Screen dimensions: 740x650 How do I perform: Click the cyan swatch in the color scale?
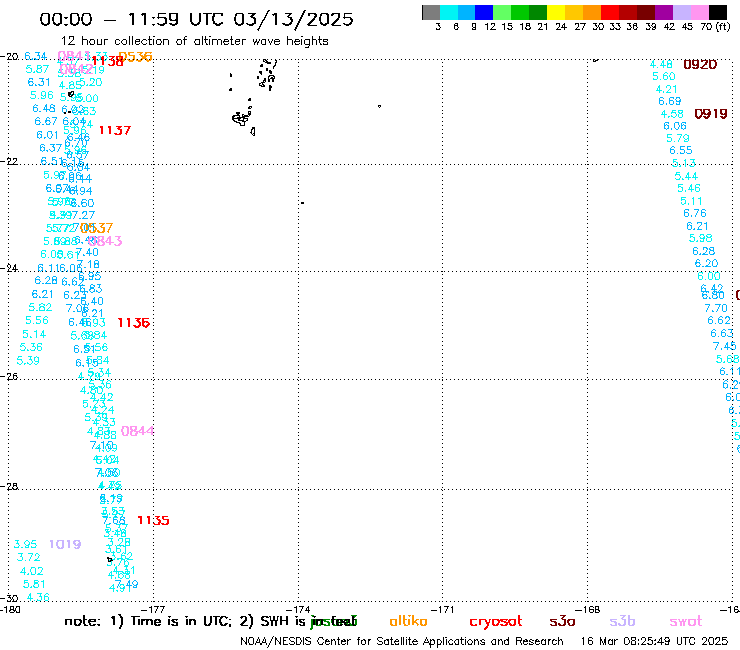tap(449, 12)
